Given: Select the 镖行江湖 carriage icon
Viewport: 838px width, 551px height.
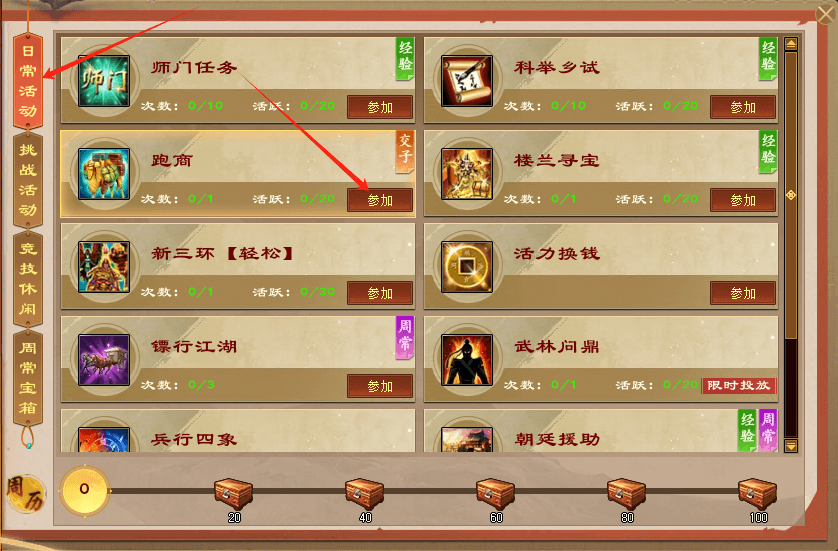Looking at the screenshot, I should tap(104, 360).
